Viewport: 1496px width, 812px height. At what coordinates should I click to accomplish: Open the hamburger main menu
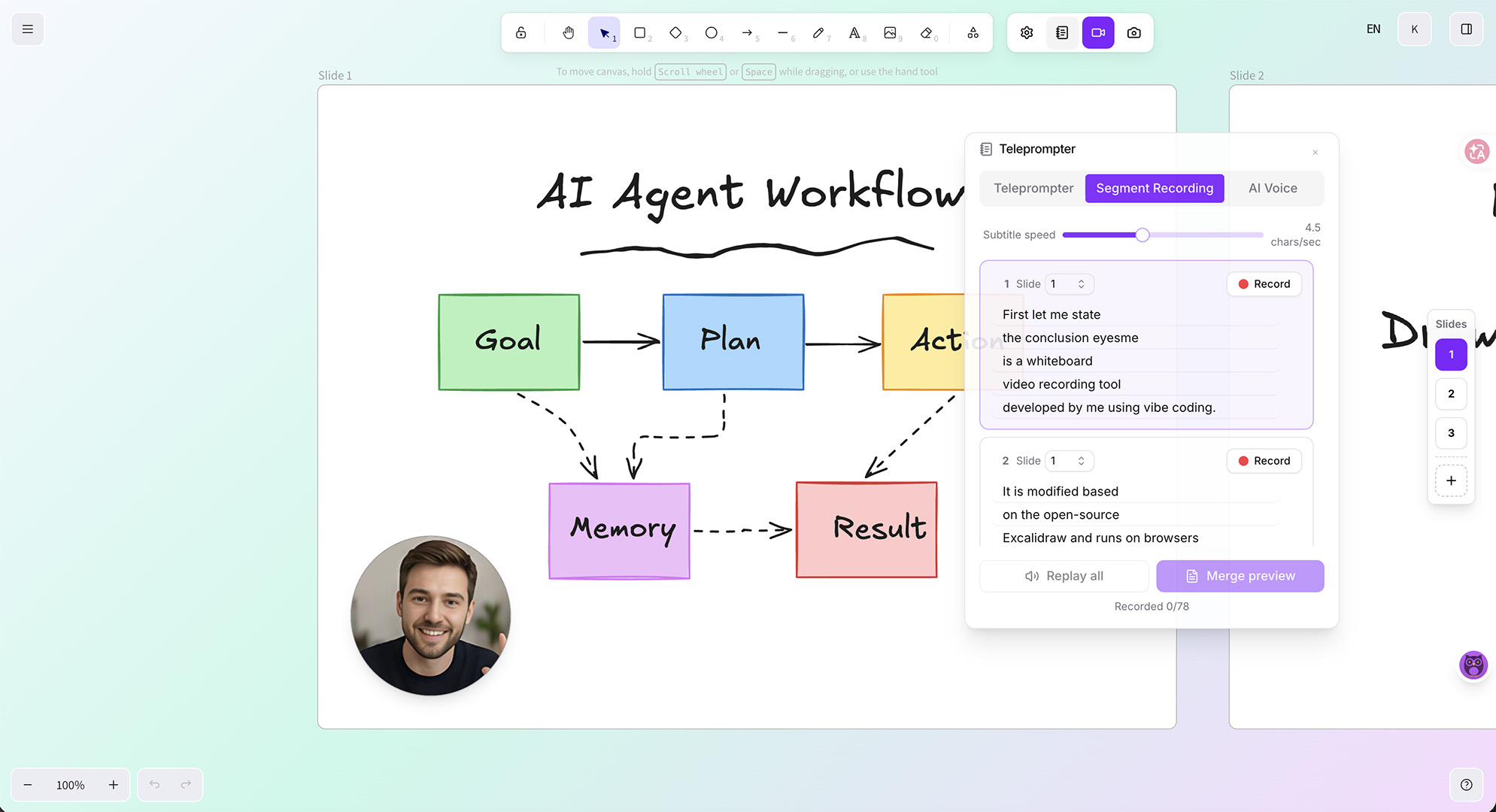[28, 29]
